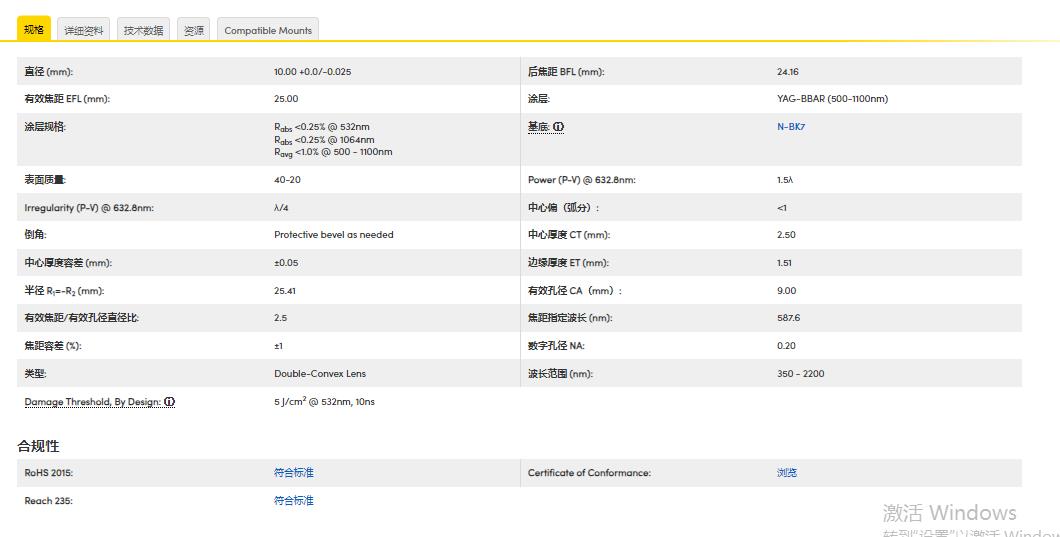Click the Rabs <0.25% @ 1064nm line
The height and width of the screenshot is (537, 1060).
pos(324,139)
